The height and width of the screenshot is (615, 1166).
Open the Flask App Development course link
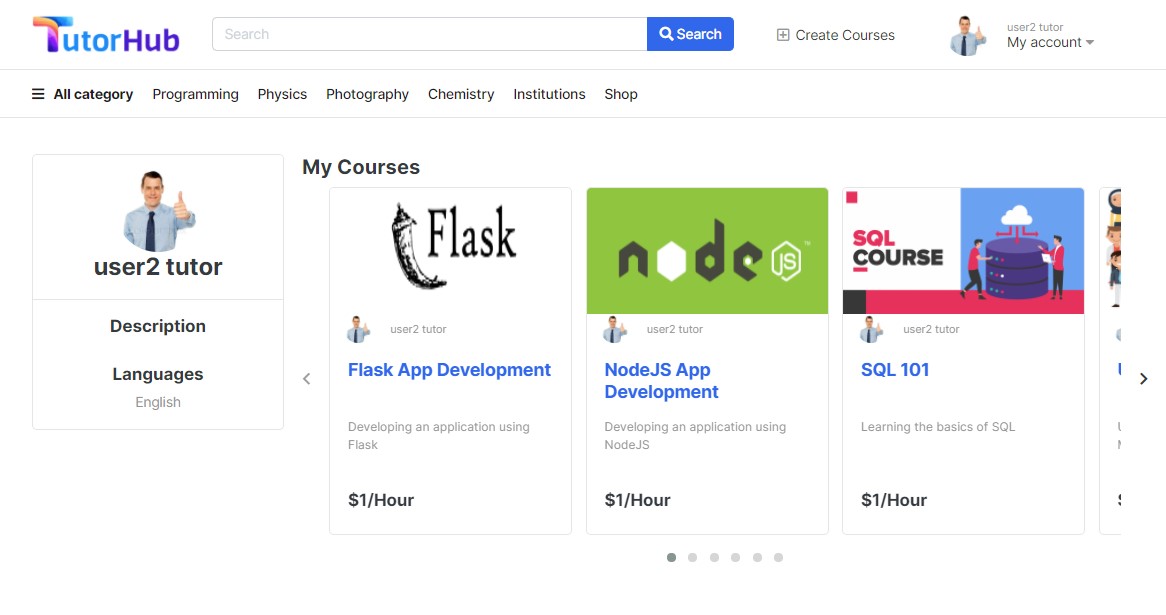point(449,370)
